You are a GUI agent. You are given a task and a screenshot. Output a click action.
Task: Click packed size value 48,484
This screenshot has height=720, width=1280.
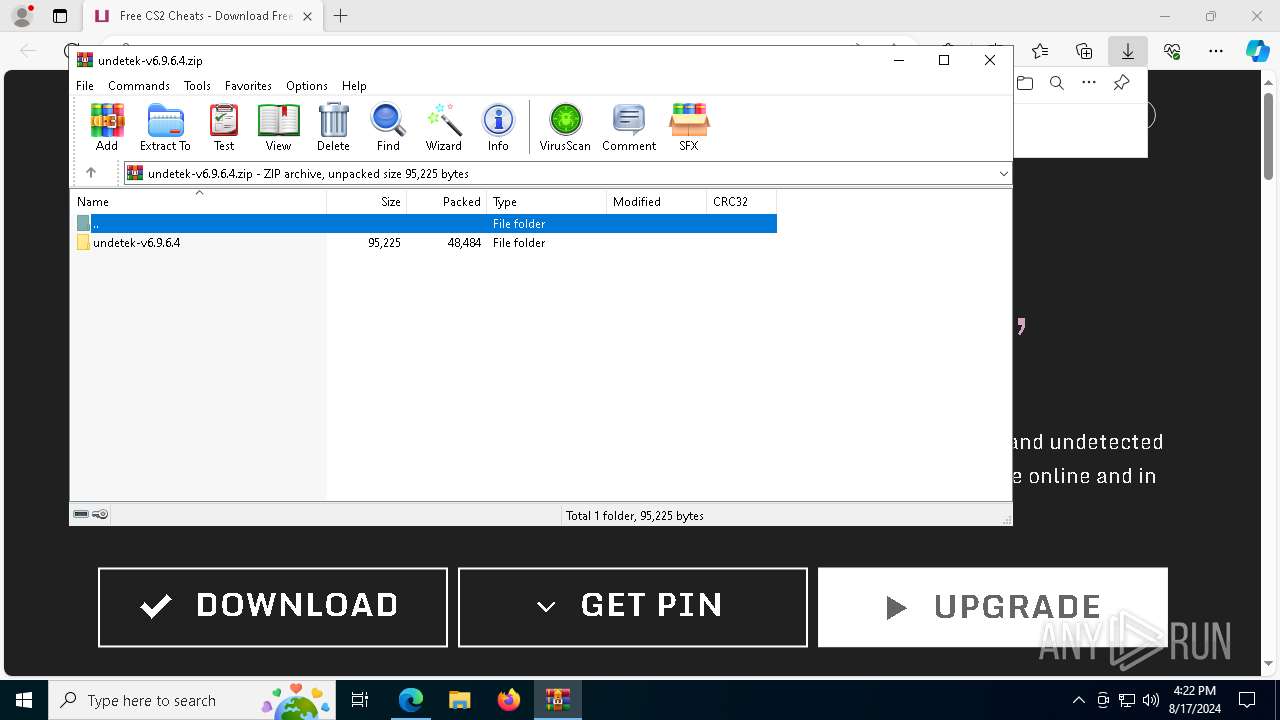[x=464, y=243]
